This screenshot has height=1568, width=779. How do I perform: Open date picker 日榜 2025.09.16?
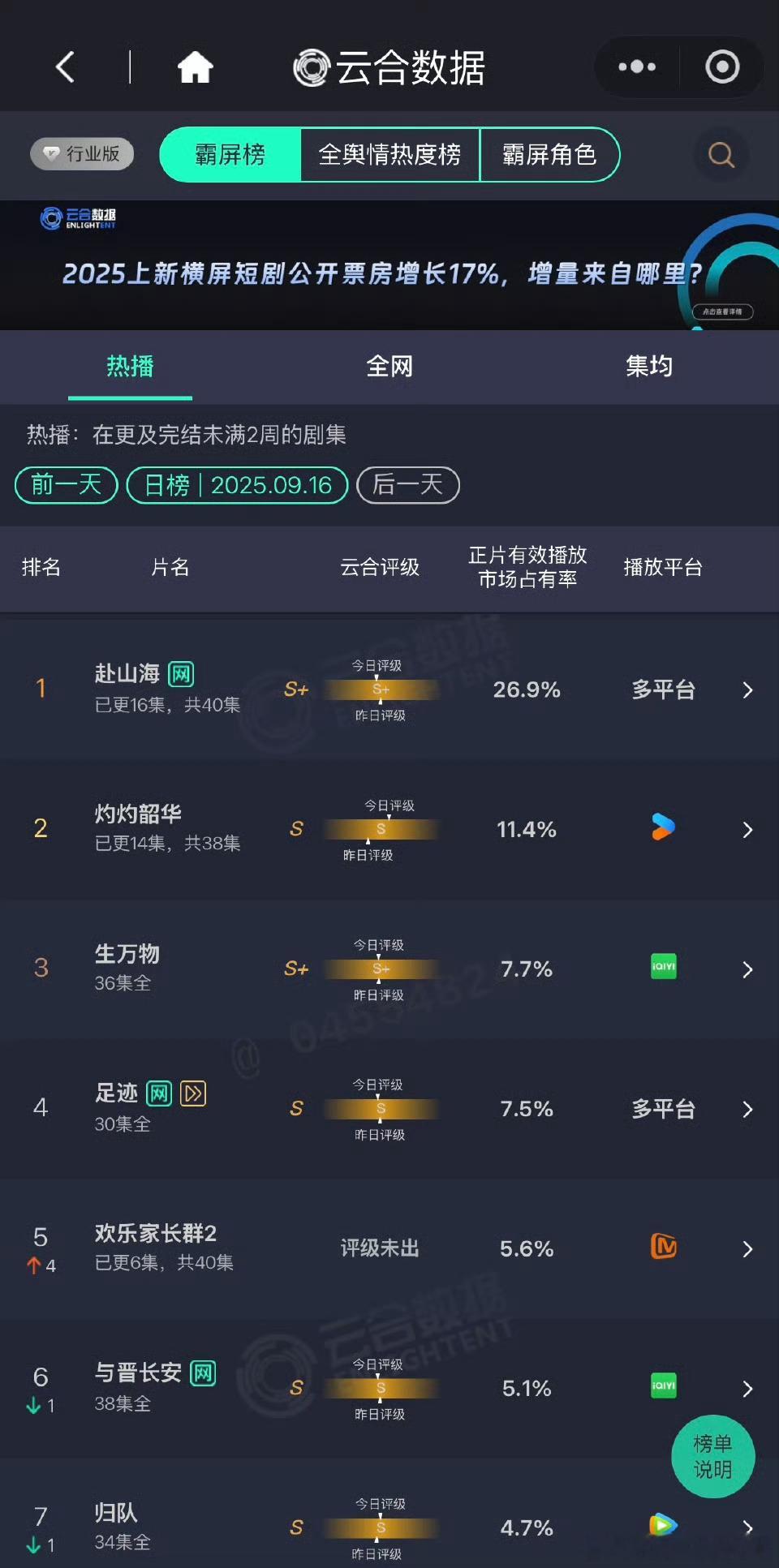point(238,485)
